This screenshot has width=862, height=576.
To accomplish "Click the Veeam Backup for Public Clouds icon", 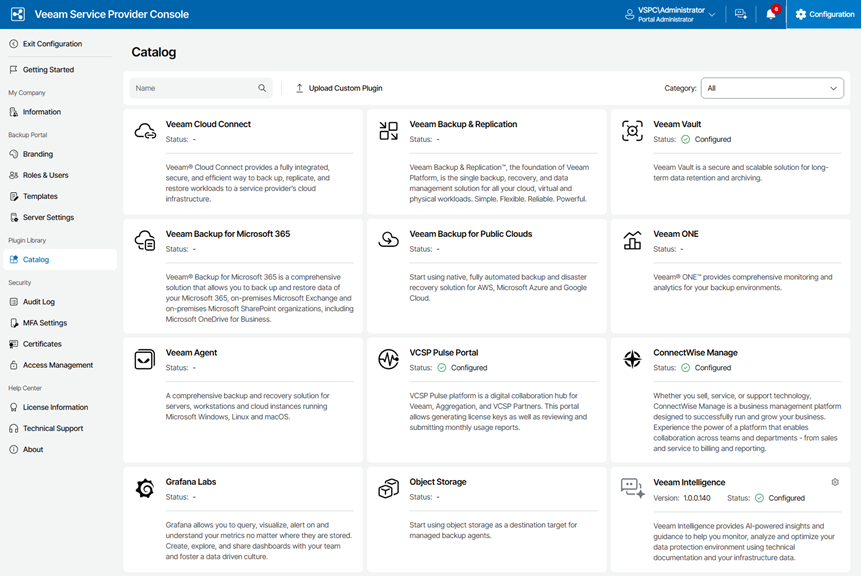I will pyautogui.click(x=389, y=240).
